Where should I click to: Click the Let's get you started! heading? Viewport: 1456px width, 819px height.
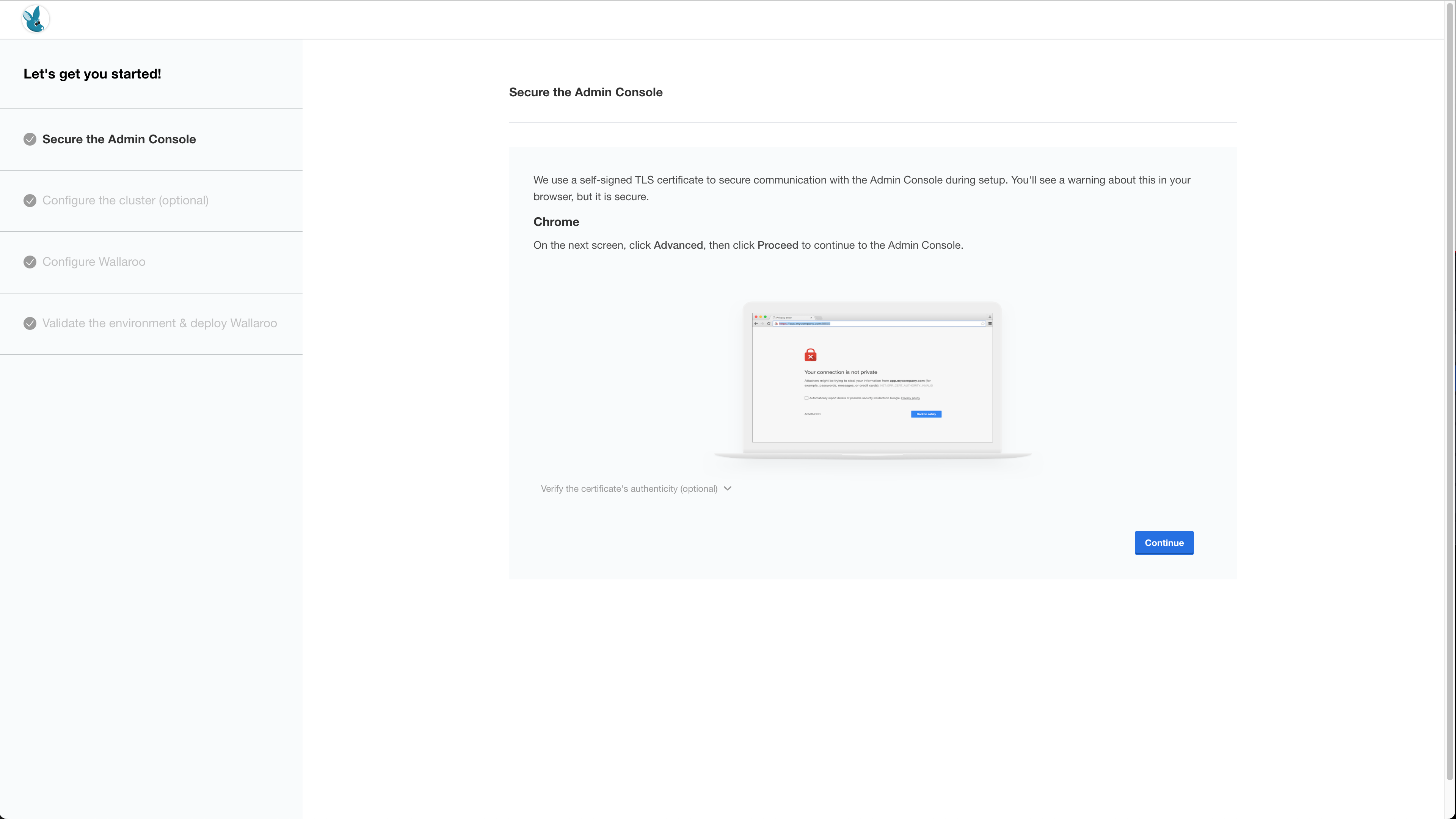92,74
